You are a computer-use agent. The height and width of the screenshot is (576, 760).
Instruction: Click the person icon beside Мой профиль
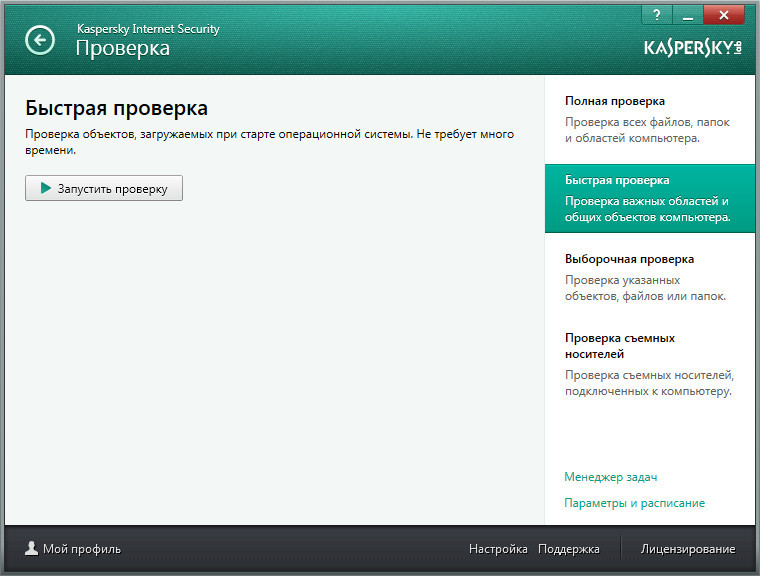click(x=31, y=548)
